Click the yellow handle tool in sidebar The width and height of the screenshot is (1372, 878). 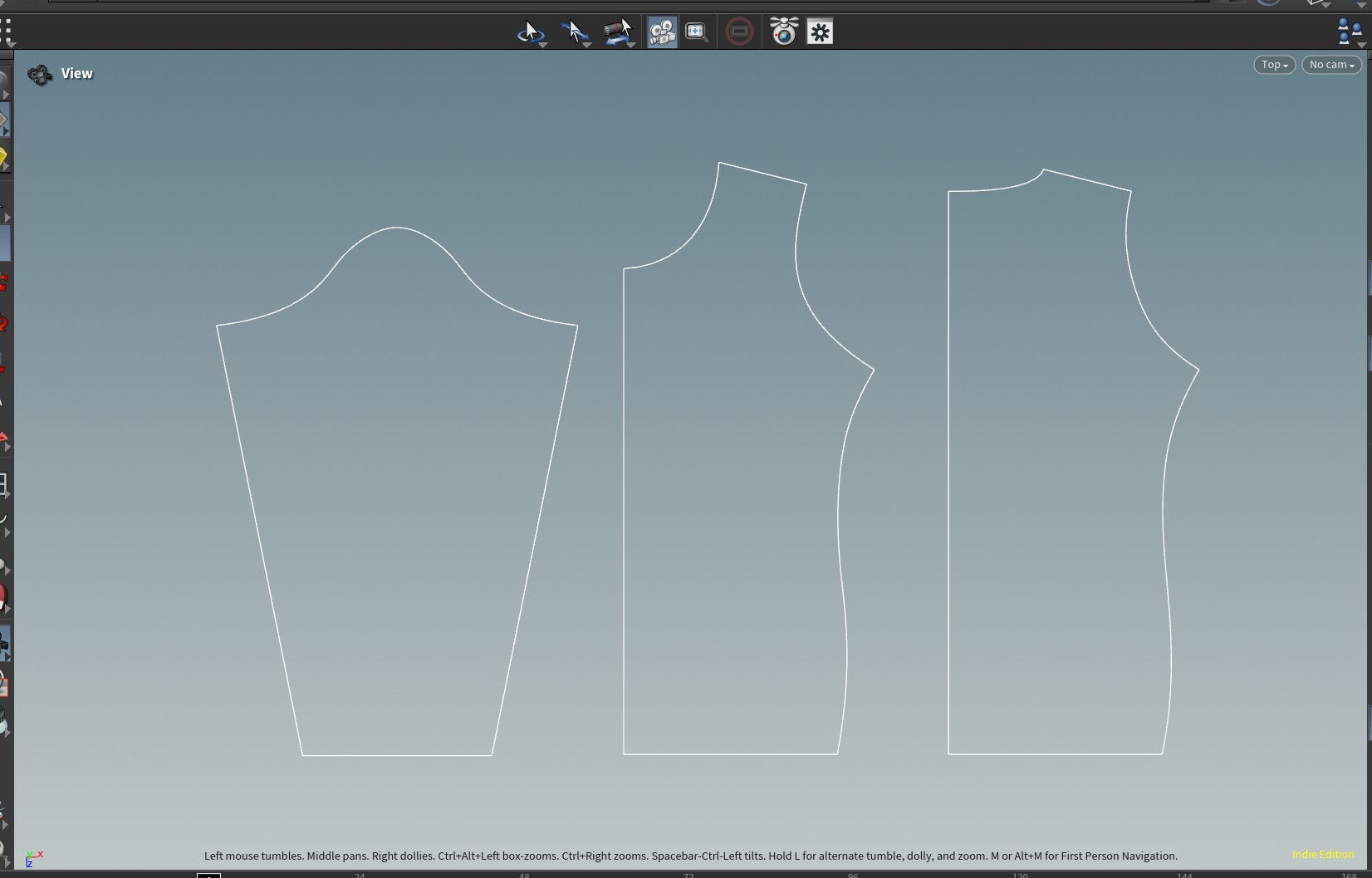pyautogui.click(x=4, y=158)
